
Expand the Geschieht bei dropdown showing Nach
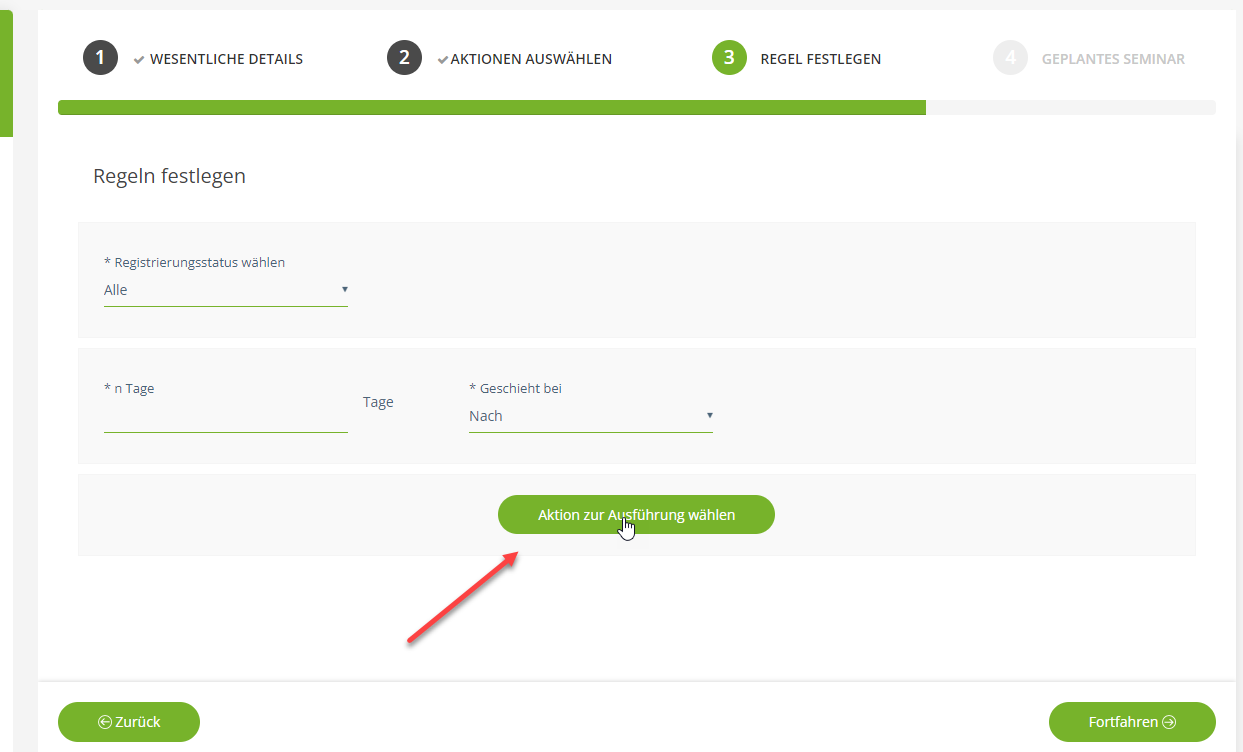point(590,416)
